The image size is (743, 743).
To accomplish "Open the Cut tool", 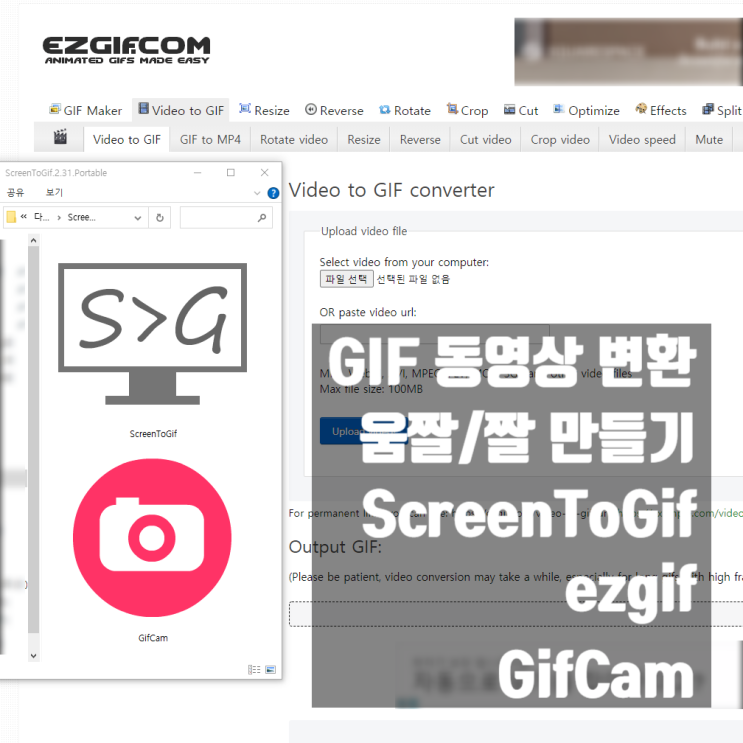I will click(x=521, y=110).
